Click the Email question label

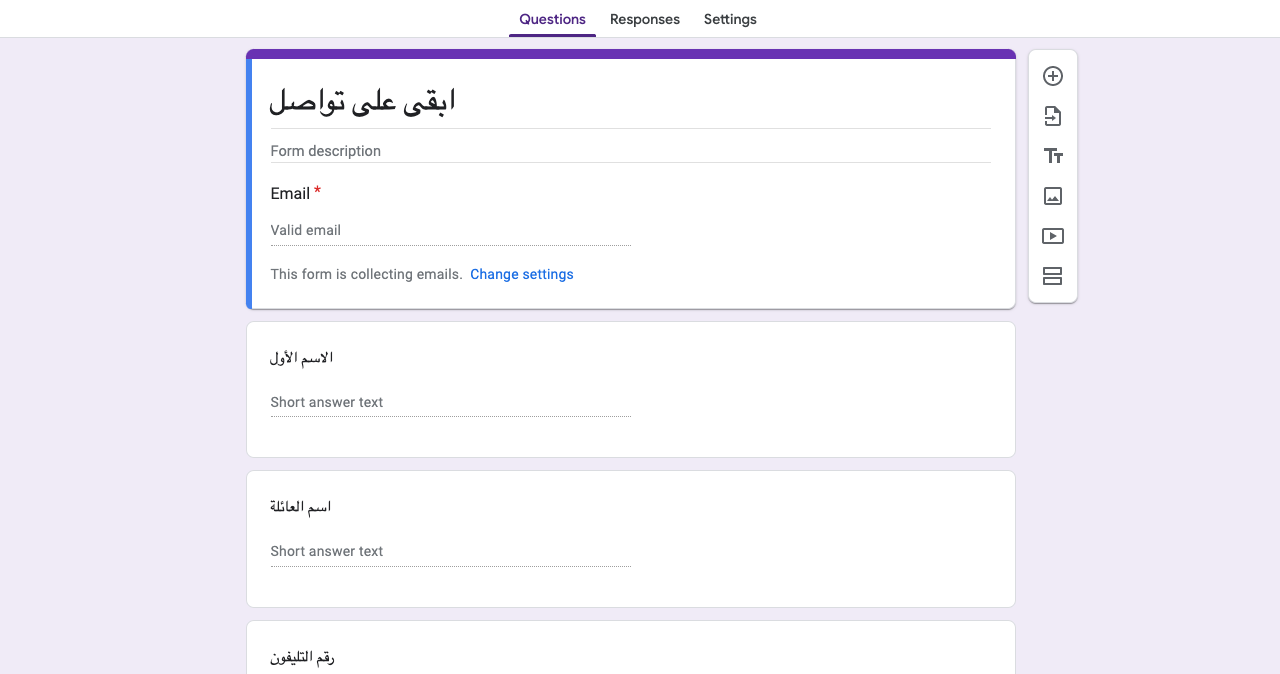pos(290,193)
